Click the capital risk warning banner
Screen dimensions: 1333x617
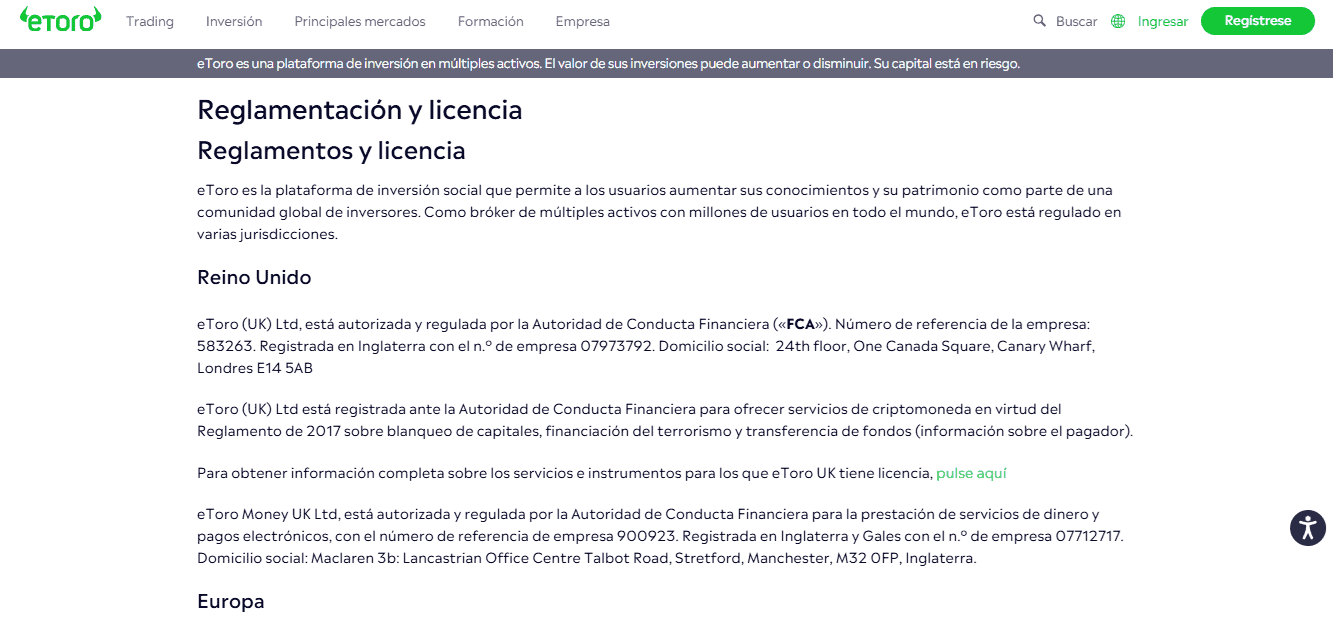point(608,63)
